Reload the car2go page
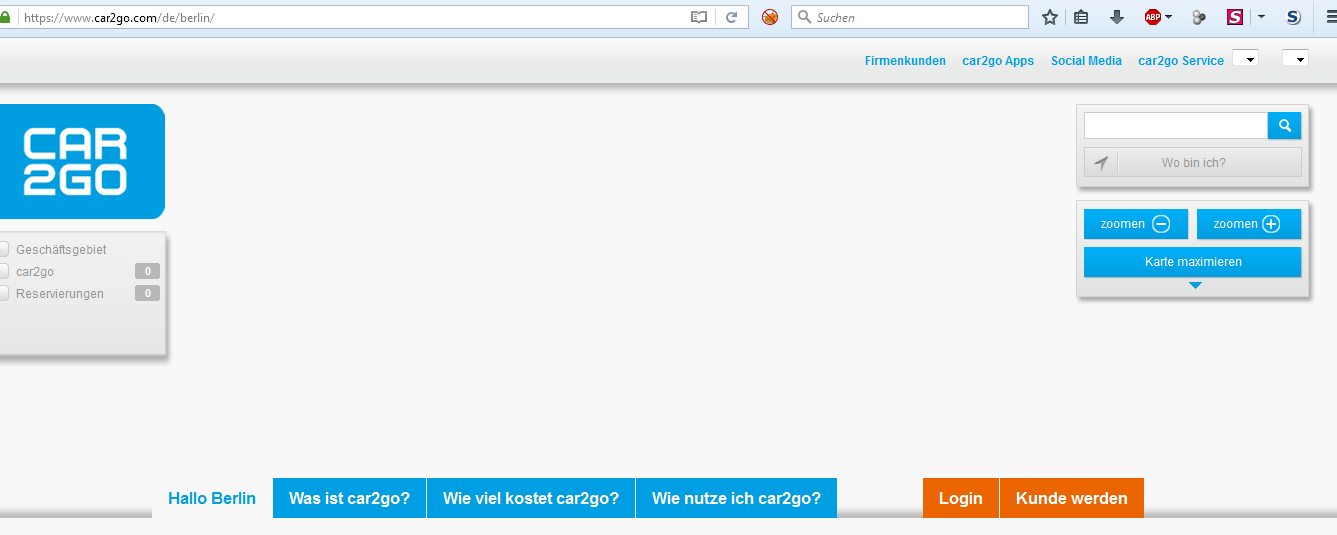This screenshot has width=1337, height=535. (732, 17)
